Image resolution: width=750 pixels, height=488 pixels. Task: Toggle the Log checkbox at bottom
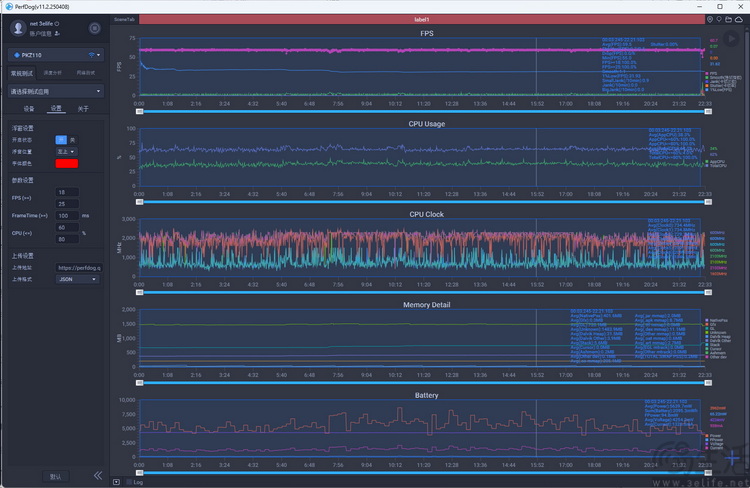[129, 482]
